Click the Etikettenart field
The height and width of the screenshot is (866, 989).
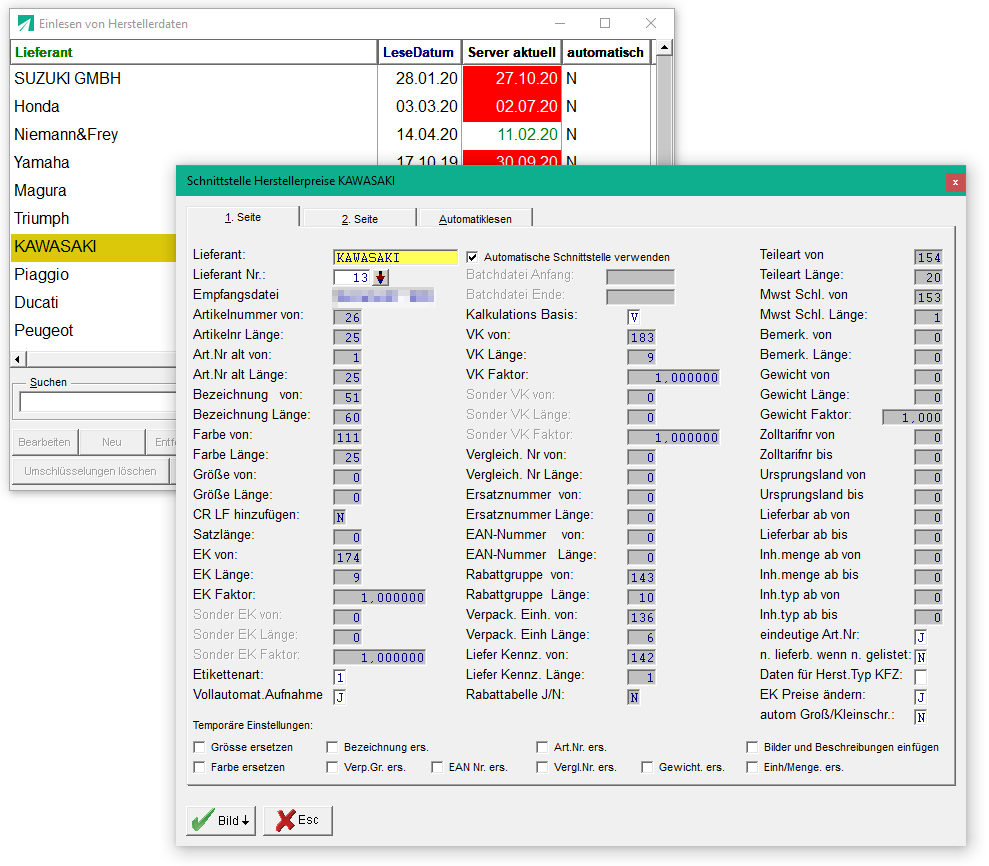pyautogui.click(x=339, y=677)
